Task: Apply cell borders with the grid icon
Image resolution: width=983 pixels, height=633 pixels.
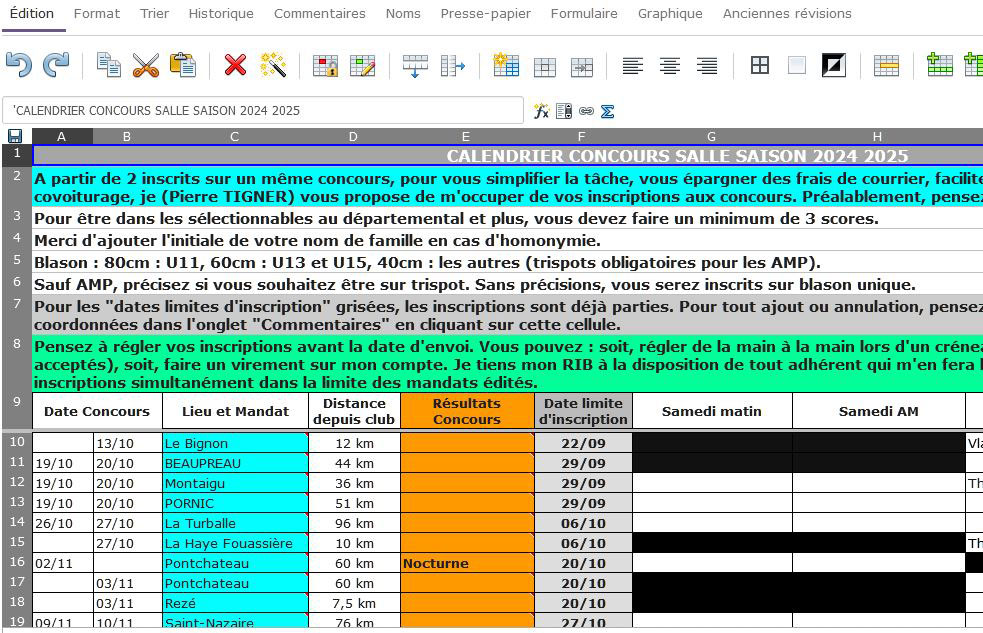Action: [x=760, y=66]
